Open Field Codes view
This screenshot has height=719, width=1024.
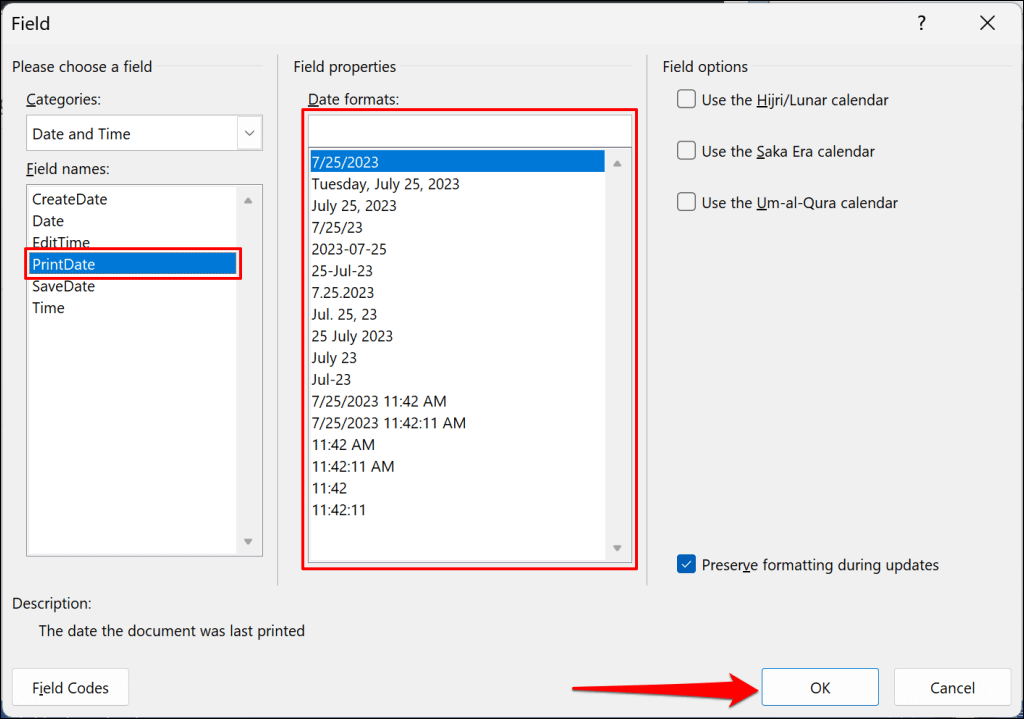[x=70, y=687]
